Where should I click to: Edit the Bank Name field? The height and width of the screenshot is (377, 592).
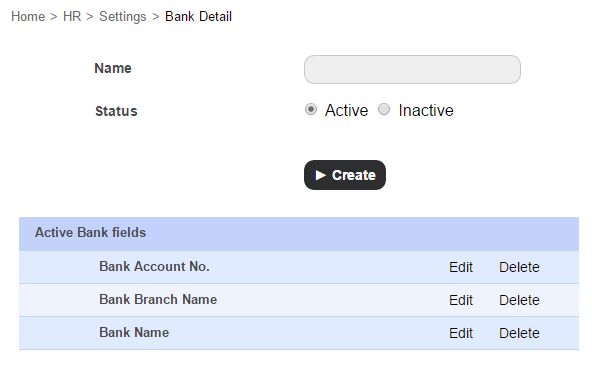point(461,333)
